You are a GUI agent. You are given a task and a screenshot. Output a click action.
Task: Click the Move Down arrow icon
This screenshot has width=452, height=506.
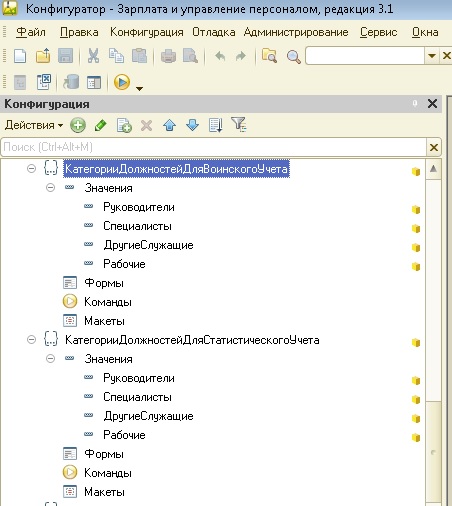(x=192, y=125)
